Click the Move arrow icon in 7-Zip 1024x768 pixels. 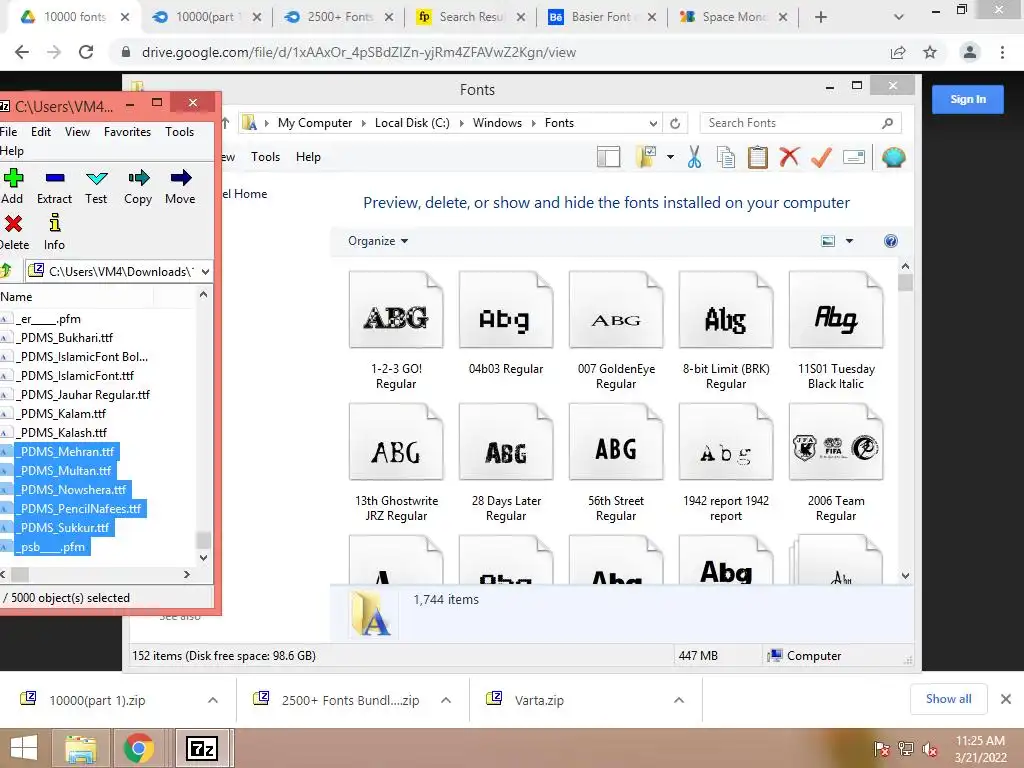[181, 178]
